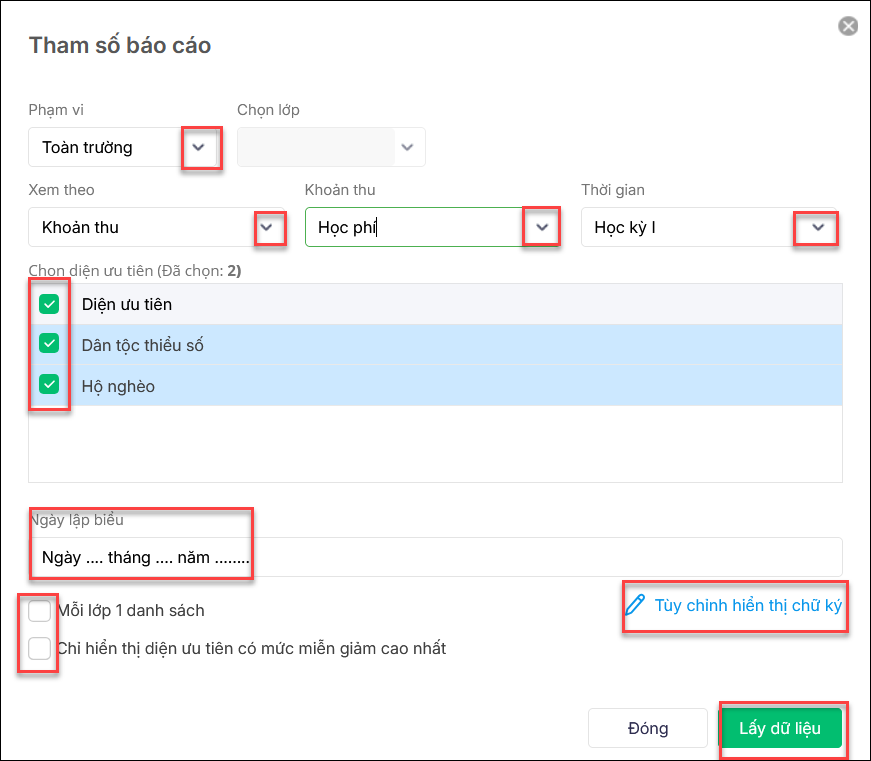Click the Học kỳ I value
The width and height of the screenshot is (871, 761).
[x=625, y=227]
